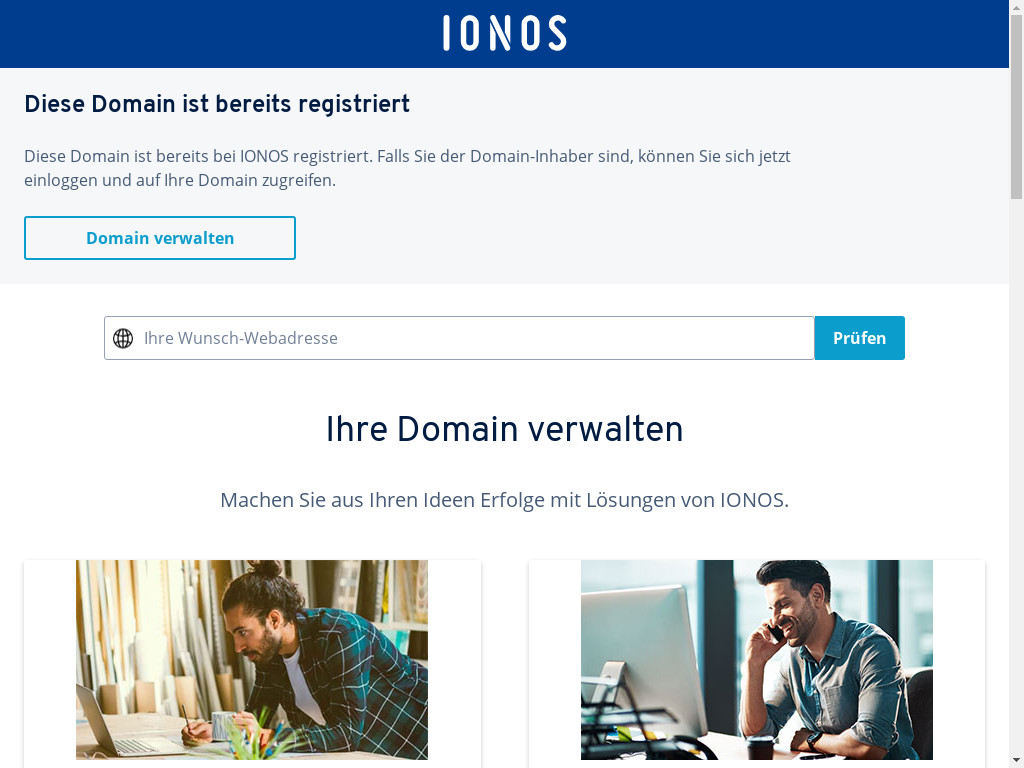Click the blue header bar left of the IONOS logo
1024x768 pixels.
200,33
